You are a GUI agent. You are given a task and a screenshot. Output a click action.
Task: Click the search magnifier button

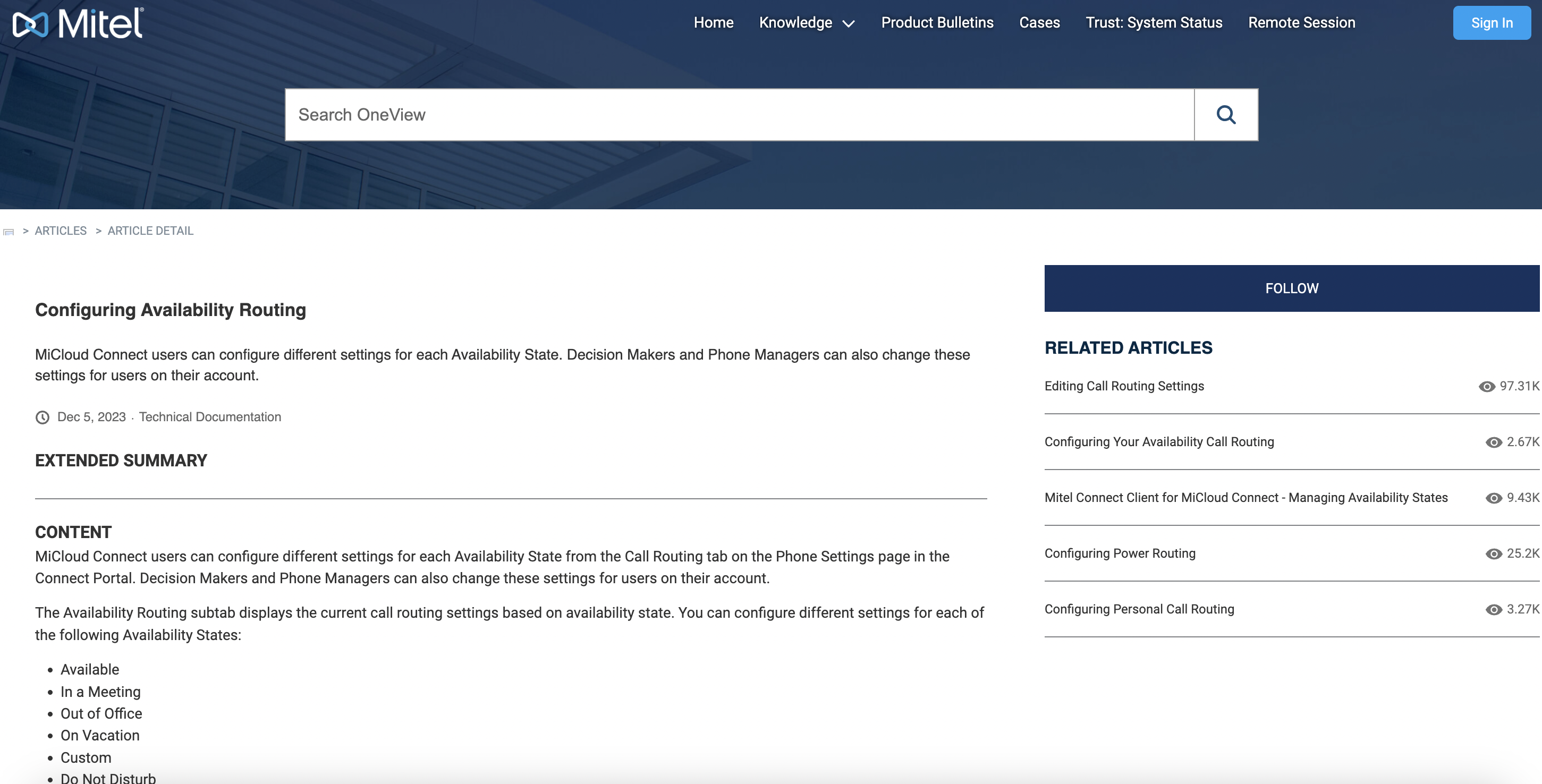pyautogui.click(x=1226, y=114)
